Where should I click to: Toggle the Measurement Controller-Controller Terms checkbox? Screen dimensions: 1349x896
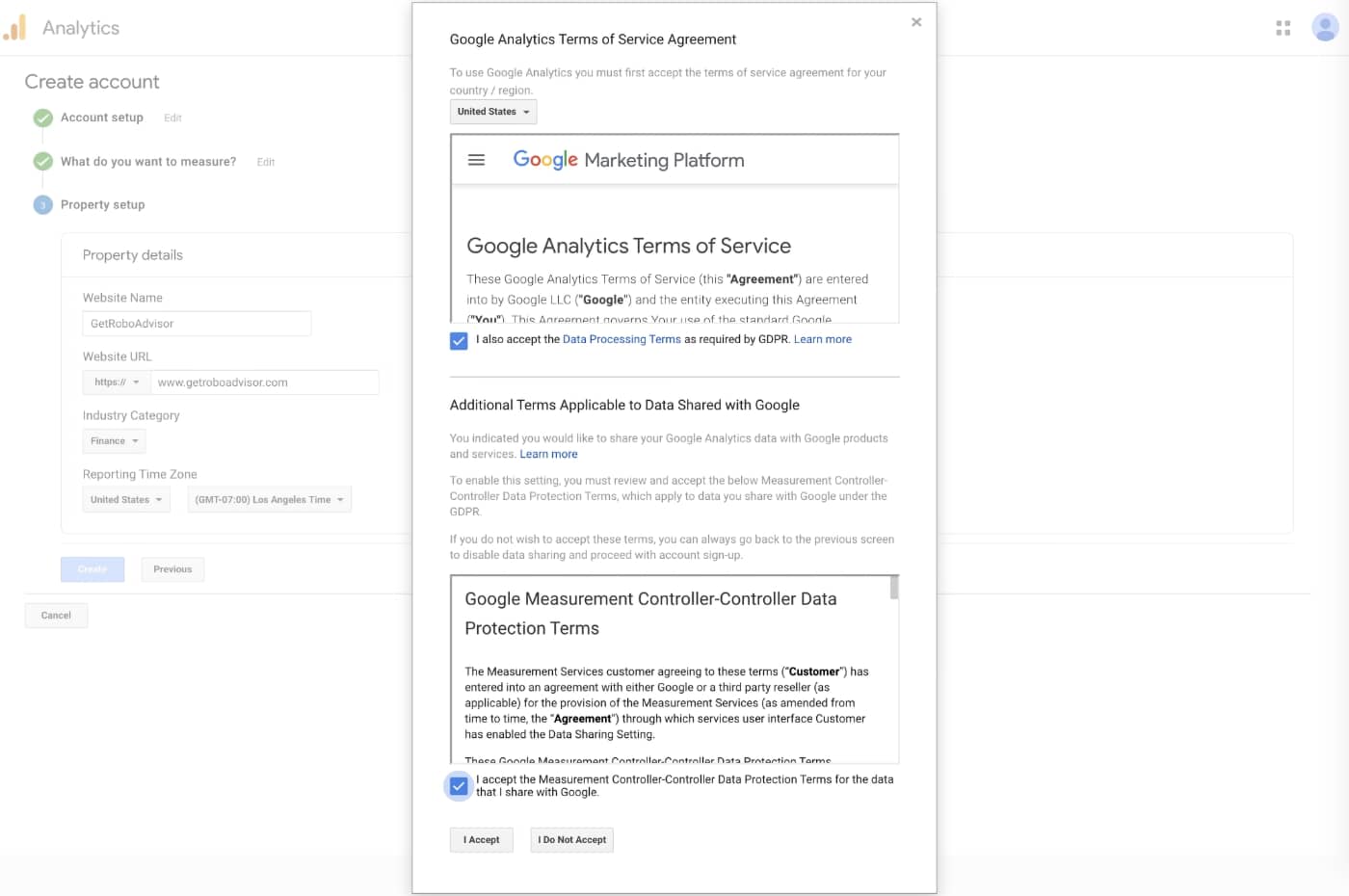pyautogui.click(x=459, y=786)
